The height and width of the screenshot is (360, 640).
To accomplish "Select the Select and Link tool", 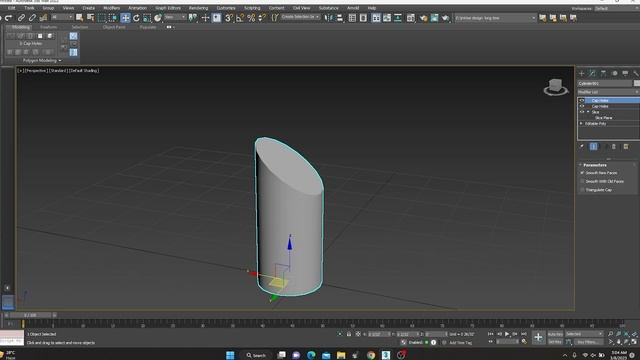I will pos(21,18).
